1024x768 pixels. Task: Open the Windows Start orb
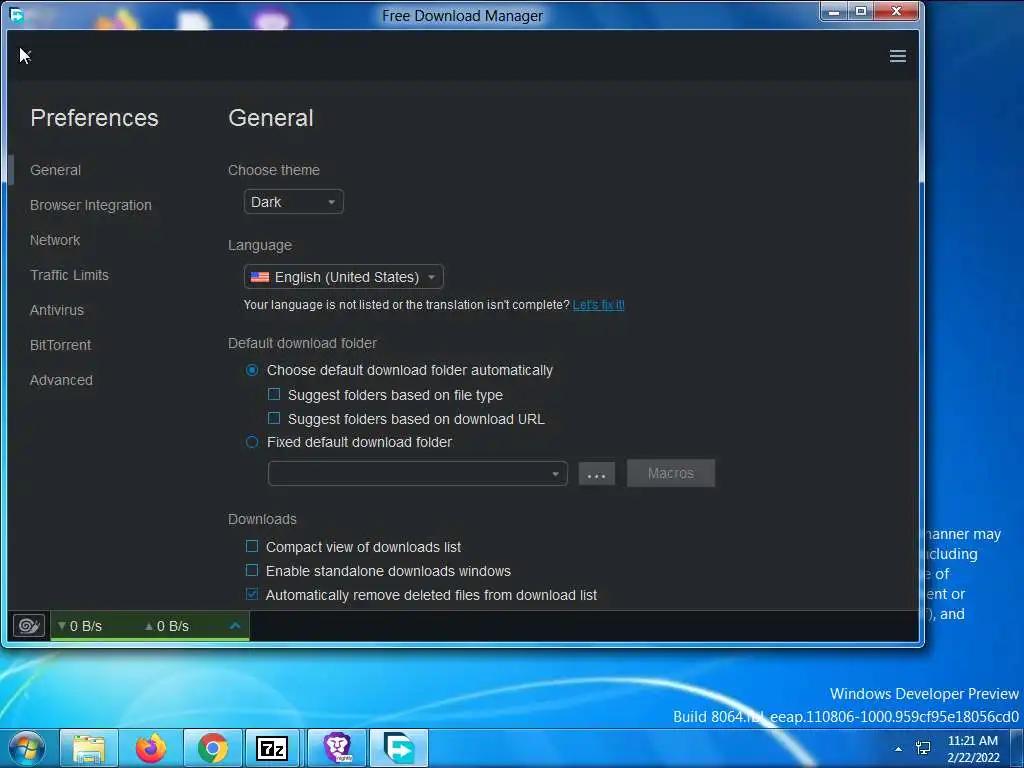27,748
